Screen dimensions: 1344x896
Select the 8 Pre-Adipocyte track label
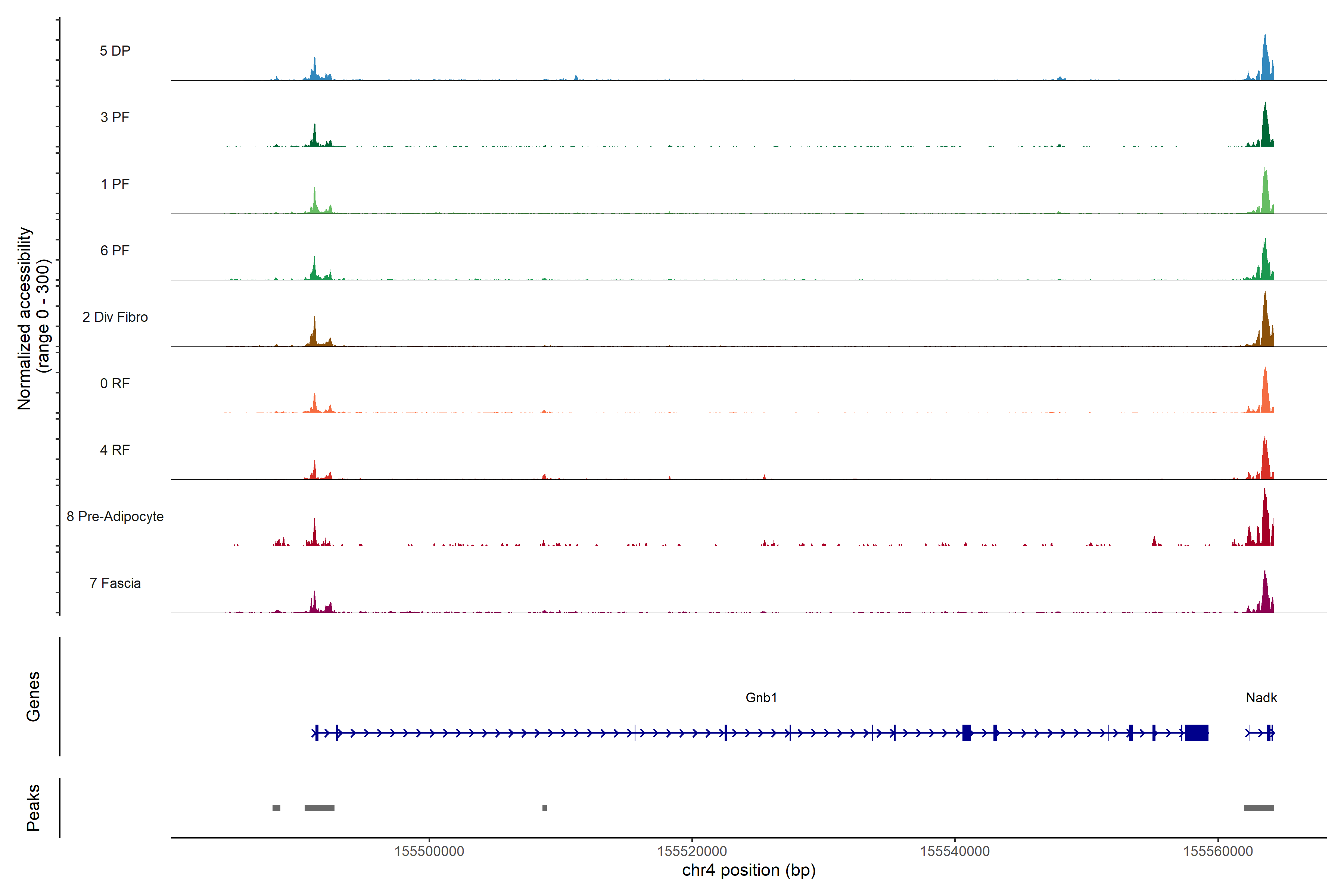coord(115,517)
